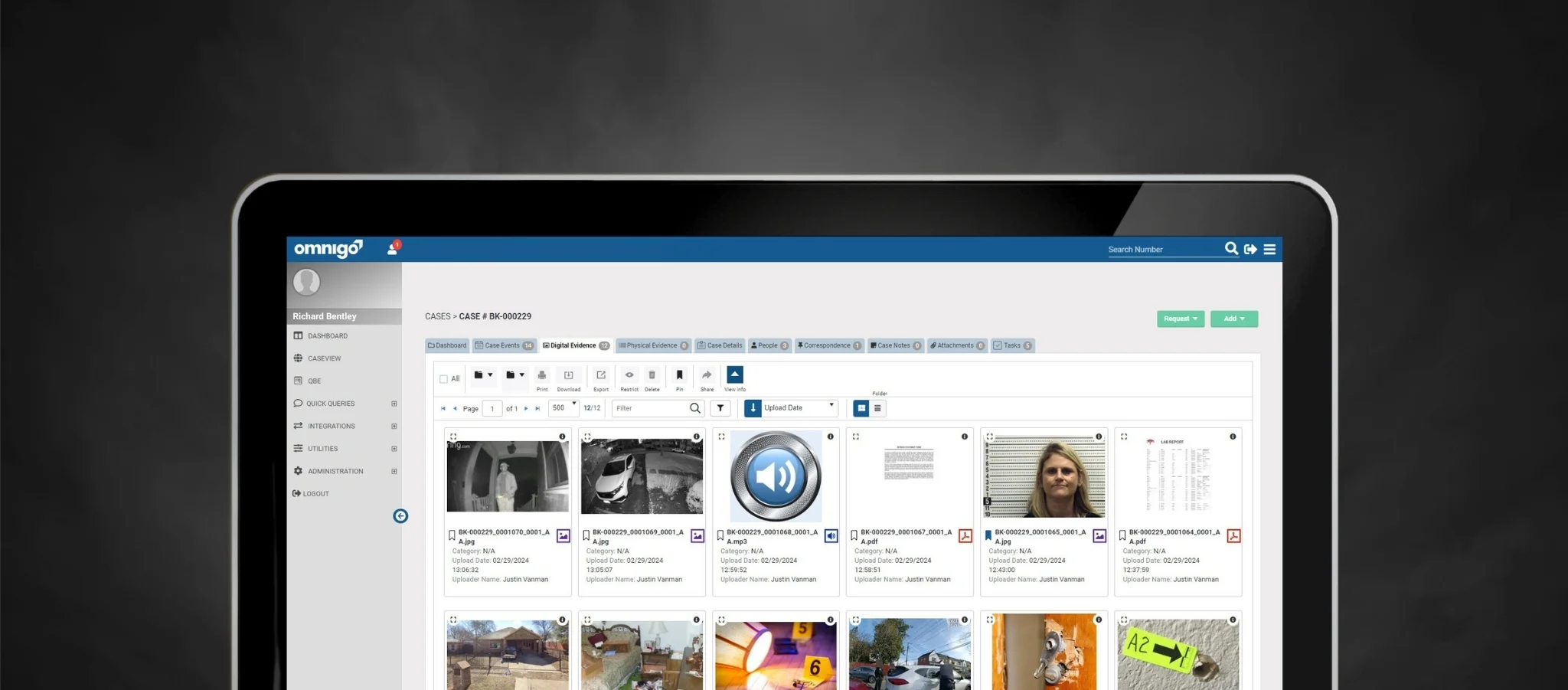This screenshot has width=1568, height=690.
Task: Click the Restrict eye icon
Action: pyautogui.click(x=629, y=375)
